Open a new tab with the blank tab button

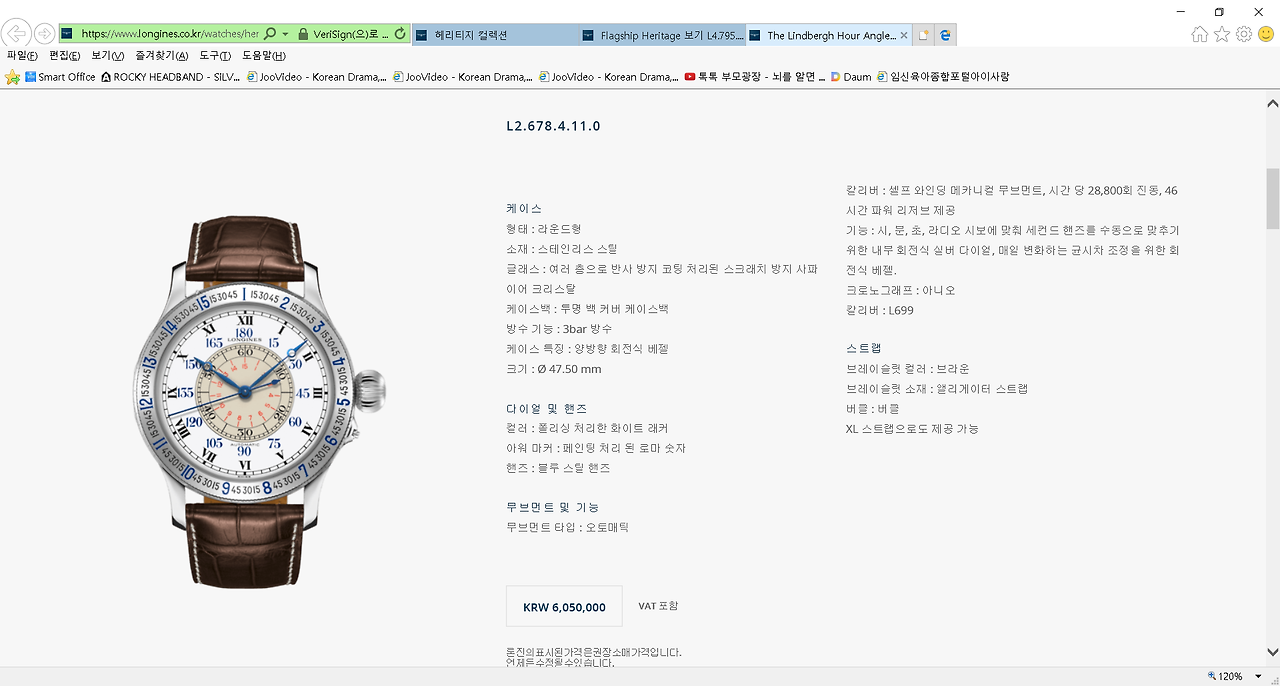[924, 35]
